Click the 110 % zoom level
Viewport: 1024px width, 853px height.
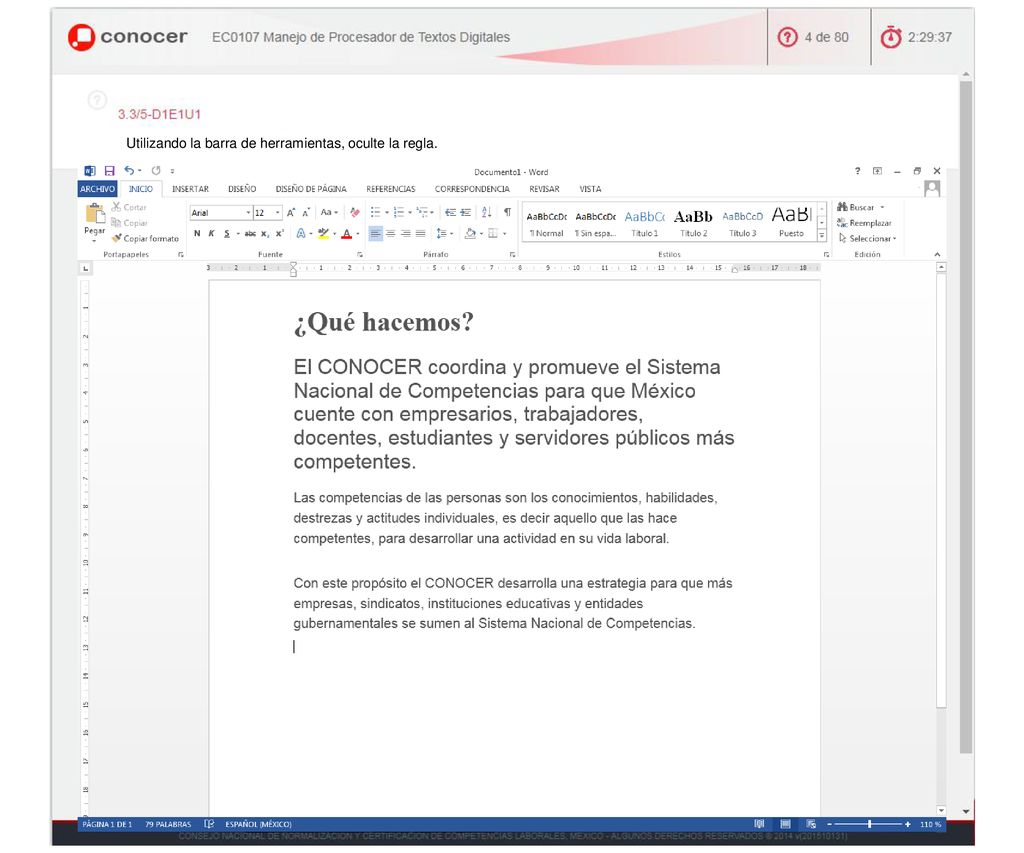[x=931, y=824]
